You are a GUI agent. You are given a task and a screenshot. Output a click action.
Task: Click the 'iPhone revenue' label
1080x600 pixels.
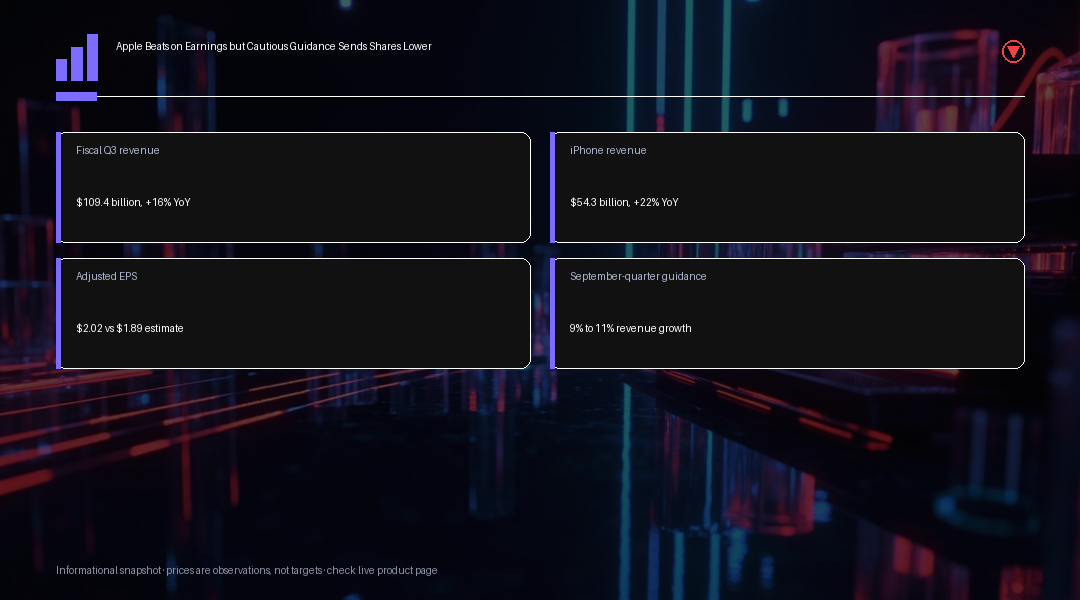pos(608,150)
